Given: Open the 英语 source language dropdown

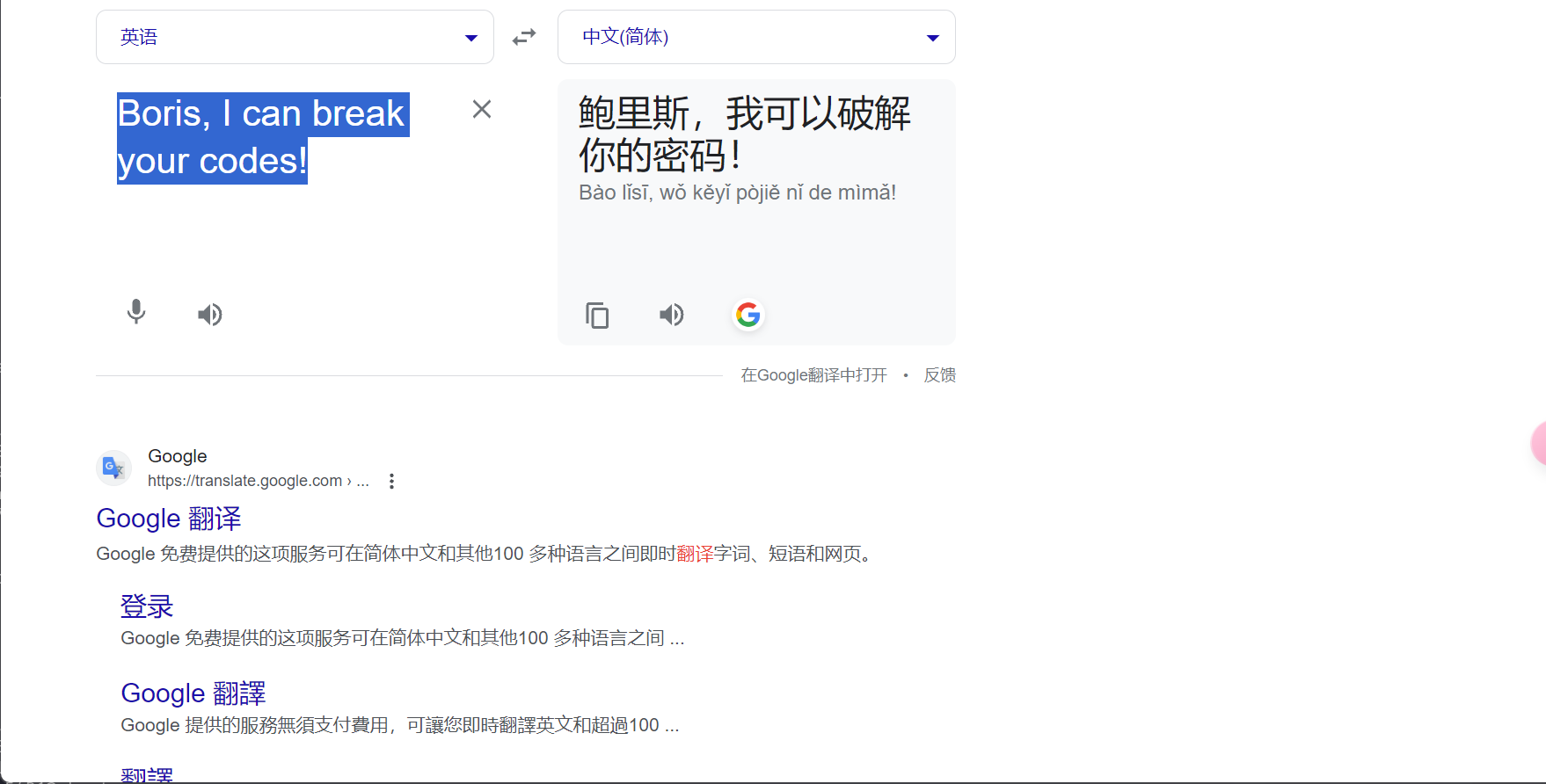Looking at the screenshot, I should (x=295, y=37).
